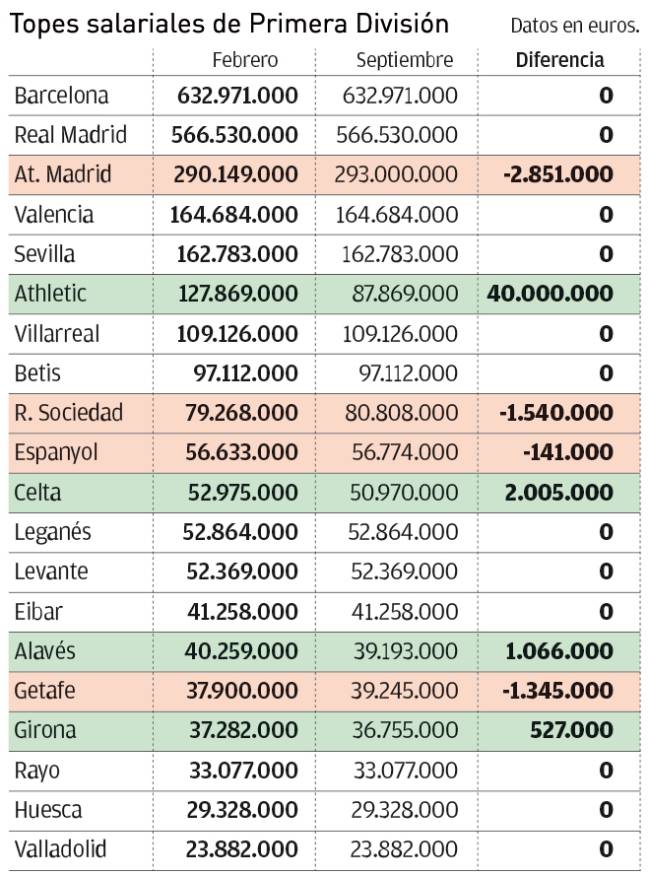Click Espanyol's -141.000 difference value
The image size is (649, 875).
(567, 452)
